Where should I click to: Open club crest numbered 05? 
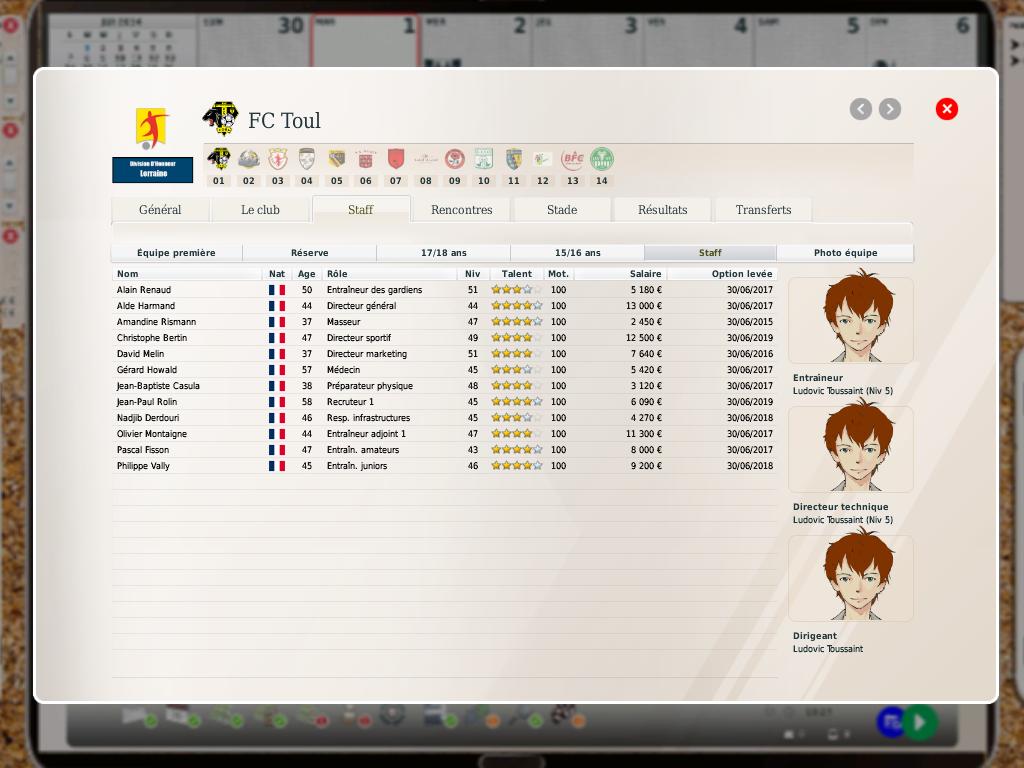[336, 159]
